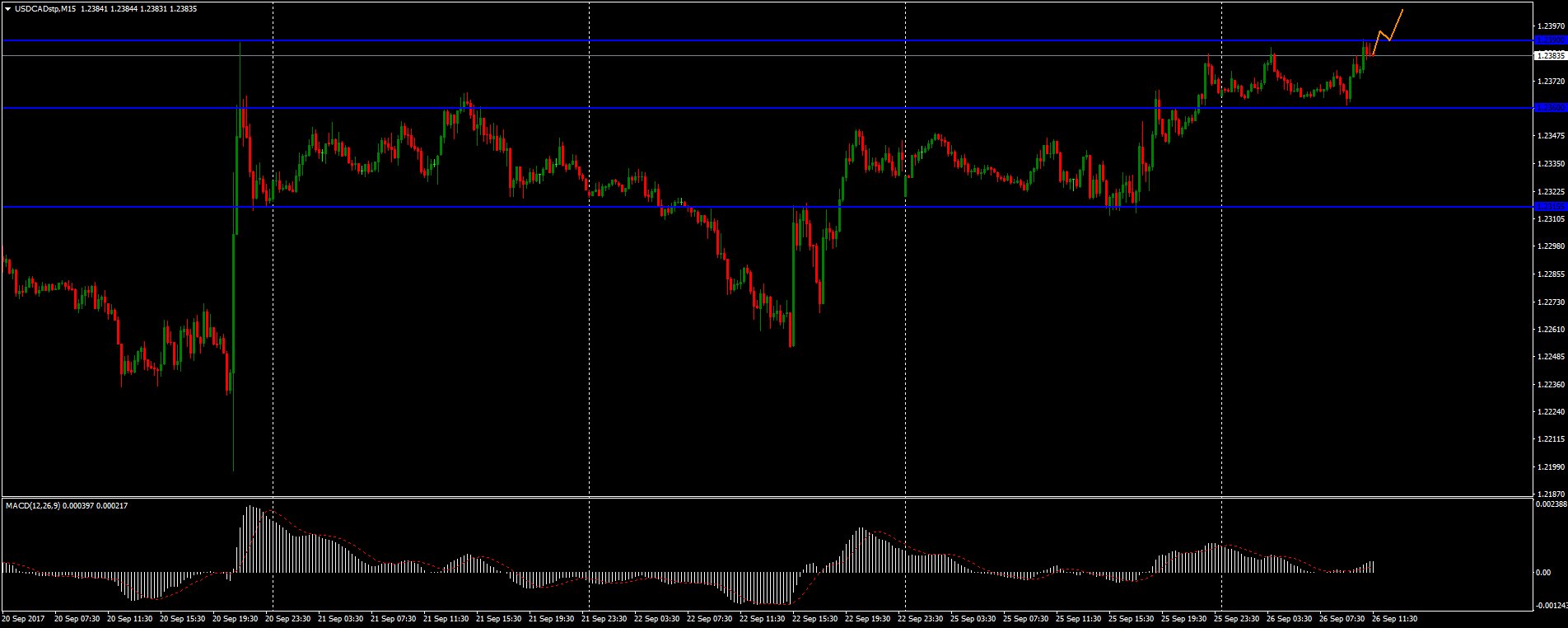Viewport: 1568px width, 628px height.
Task: Click the 1.23900 blue price tag
Action: (1550, 40)
